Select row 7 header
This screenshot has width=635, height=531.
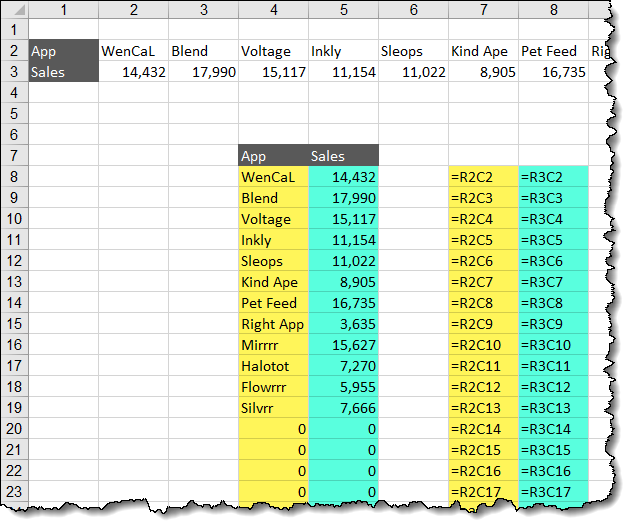(x=14, y=156)
